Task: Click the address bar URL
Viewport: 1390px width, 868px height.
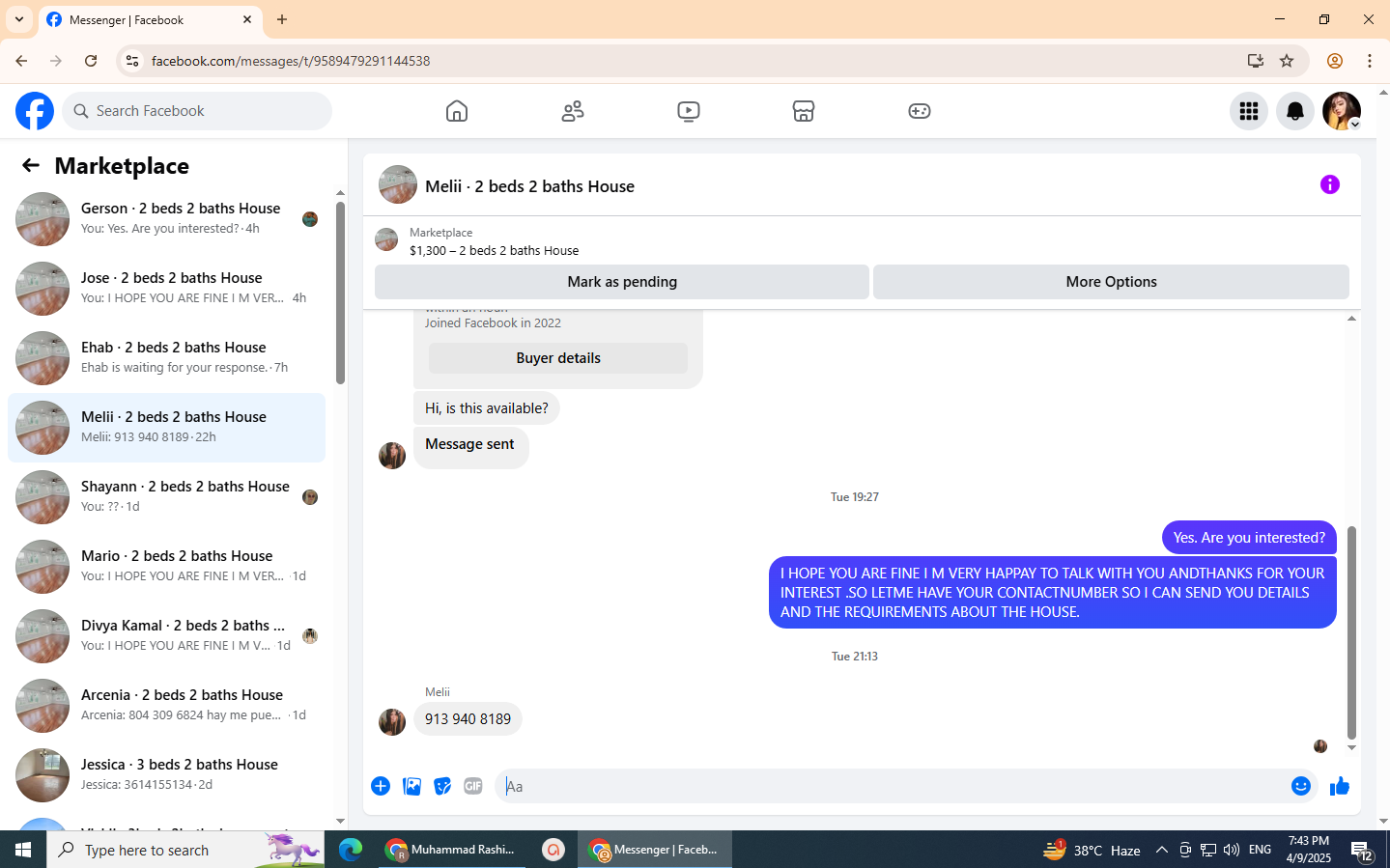Action: click(291, 61)
